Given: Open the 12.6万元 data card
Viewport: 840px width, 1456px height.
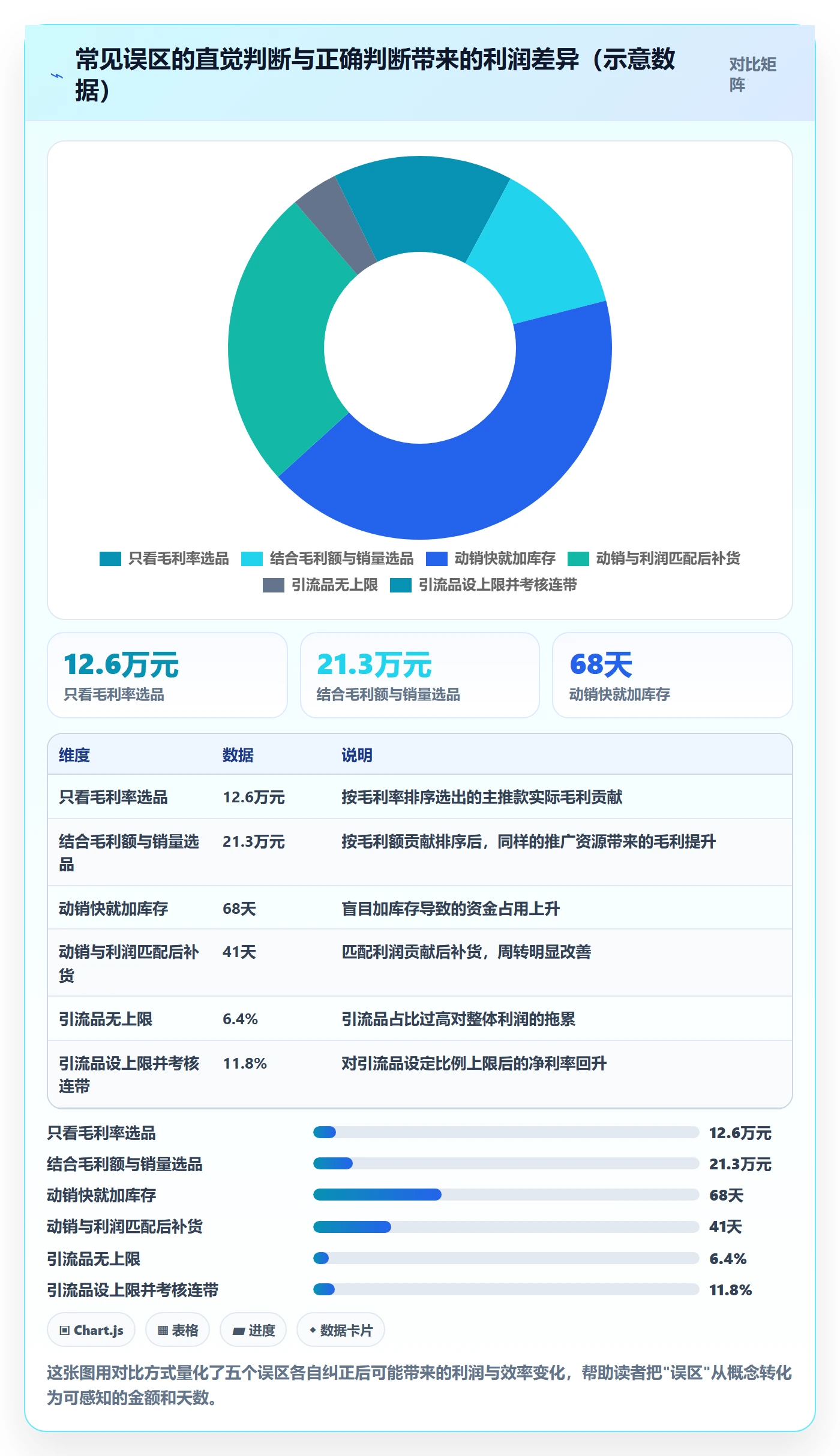Looking at the screenshot, I should pyautogui.click(x=167, y=675).
